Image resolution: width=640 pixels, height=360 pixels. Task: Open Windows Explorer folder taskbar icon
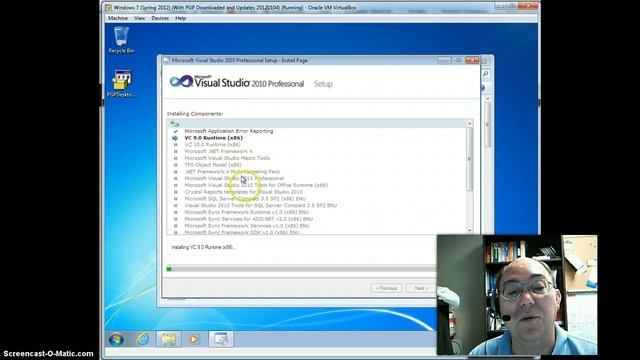[168, 339]
